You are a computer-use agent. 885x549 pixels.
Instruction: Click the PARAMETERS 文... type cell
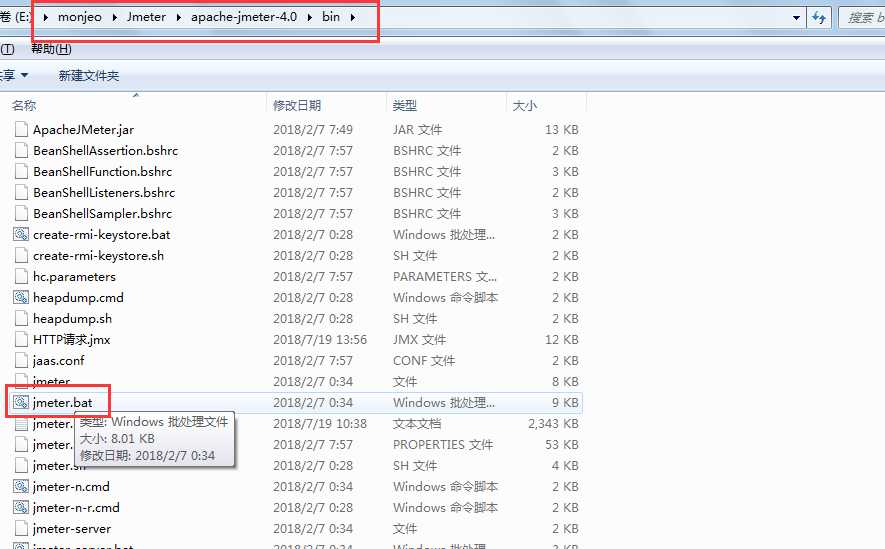pyautogui.click(x=445, y=276)
